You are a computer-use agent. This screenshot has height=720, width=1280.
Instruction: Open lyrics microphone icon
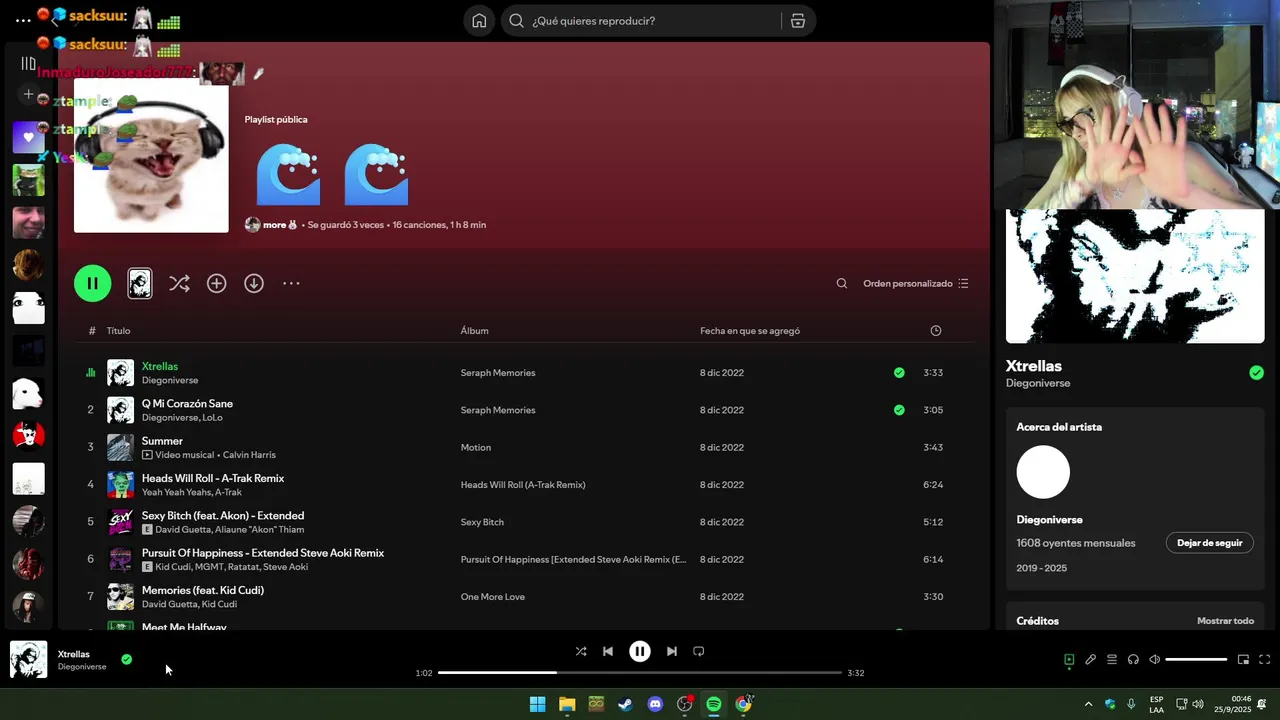pos(1090,659)
